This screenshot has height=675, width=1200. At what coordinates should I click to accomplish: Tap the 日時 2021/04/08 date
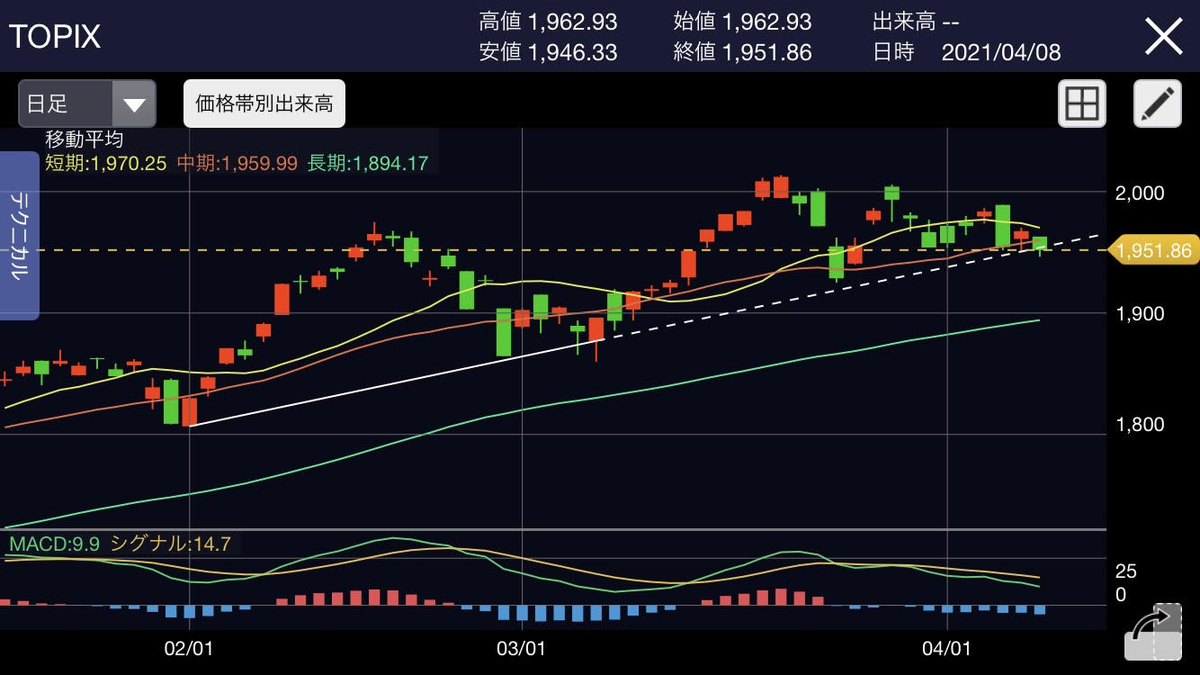[967, 52]
